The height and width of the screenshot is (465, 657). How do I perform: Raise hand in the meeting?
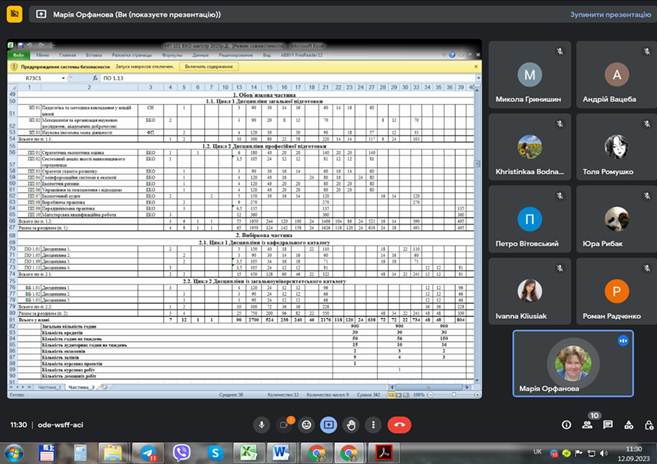coord(351,424)
